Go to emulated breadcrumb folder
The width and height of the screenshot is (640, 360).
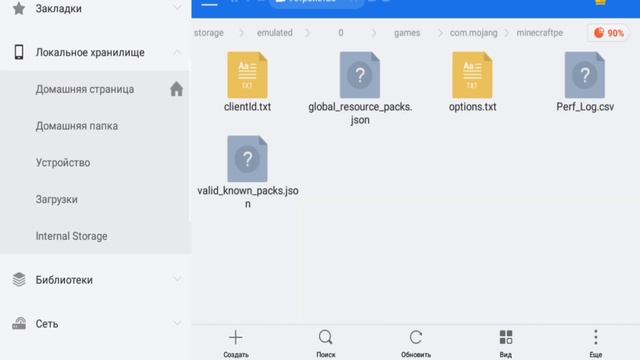pyautogui.click(x=275, y=33)
